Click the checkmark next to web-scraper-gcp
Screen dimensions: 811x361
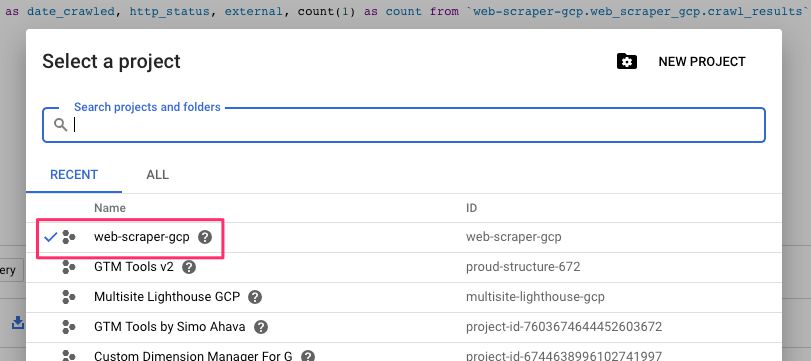point(50,237)
